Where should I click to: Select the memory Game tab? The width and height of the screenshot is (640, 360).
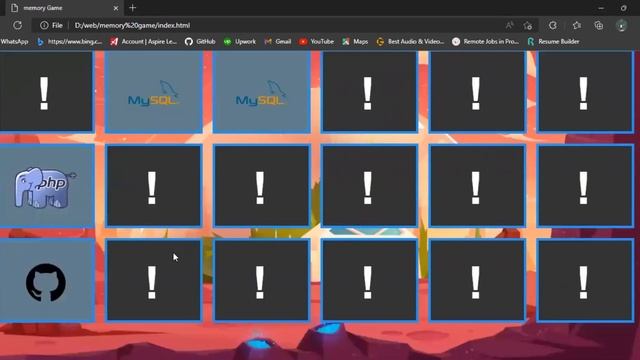pos(63,8)
